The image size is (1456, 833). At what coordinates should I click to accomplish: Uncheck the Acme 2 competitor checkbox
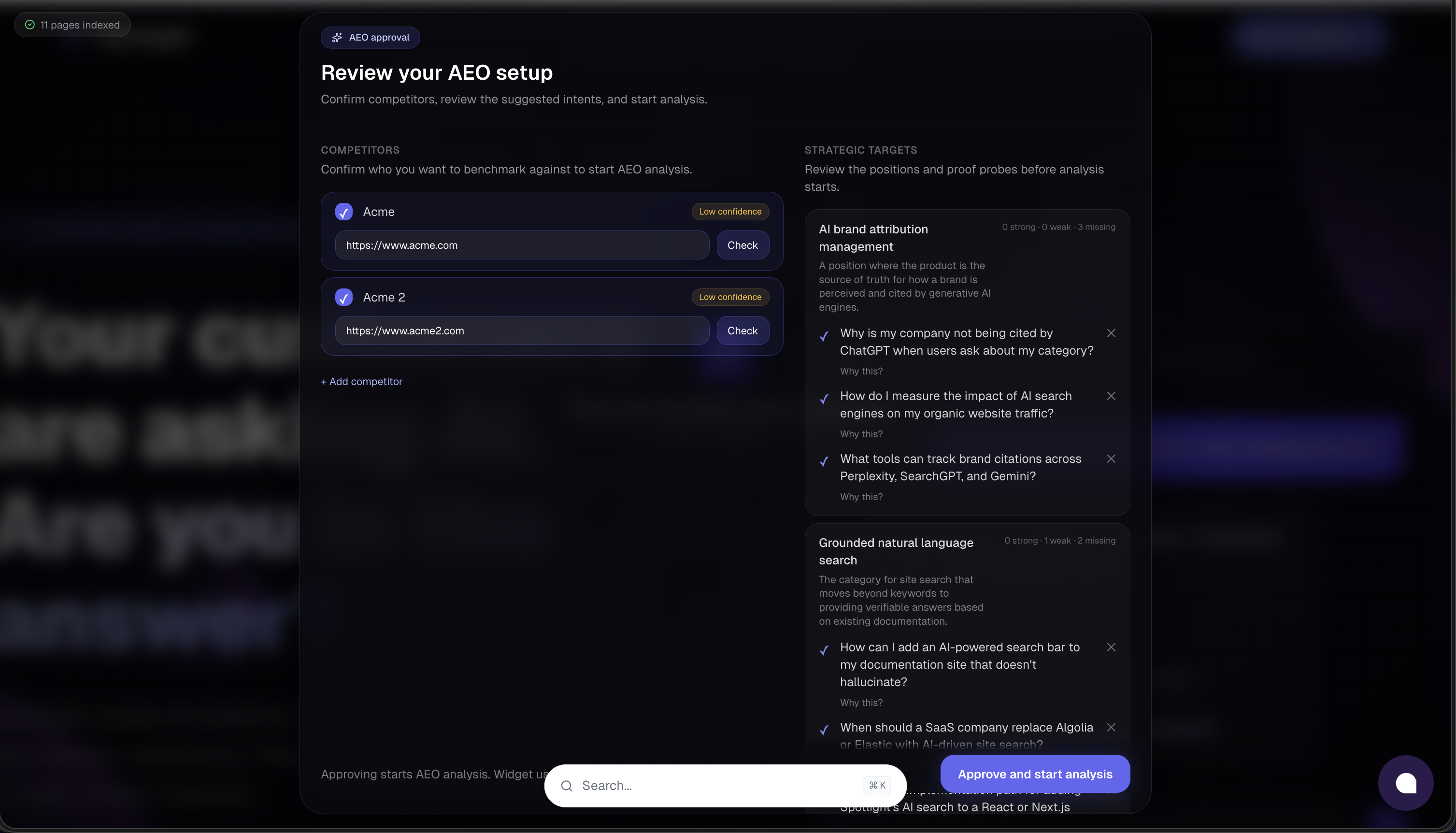pyautogui.click(x=343, y=298)
